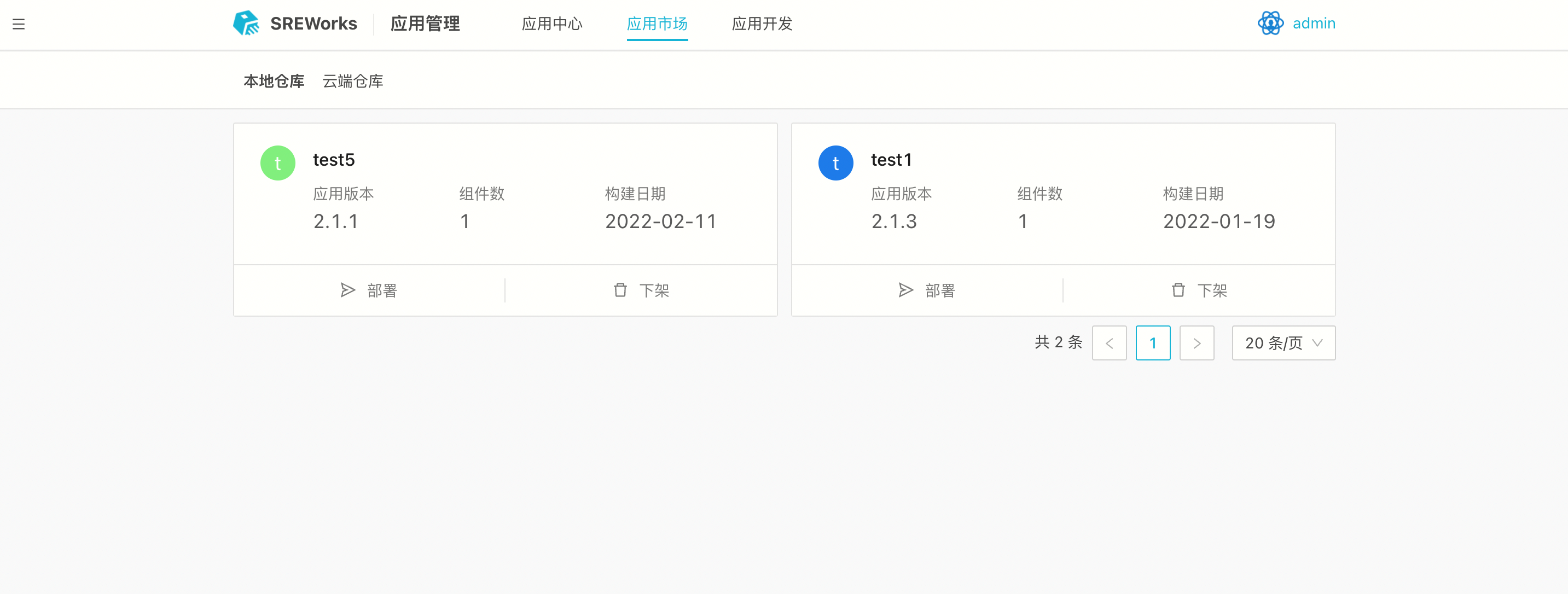Screen dimensions: 1568x594
Task: Click the admin username link
Action: [x=1314, y=23]
